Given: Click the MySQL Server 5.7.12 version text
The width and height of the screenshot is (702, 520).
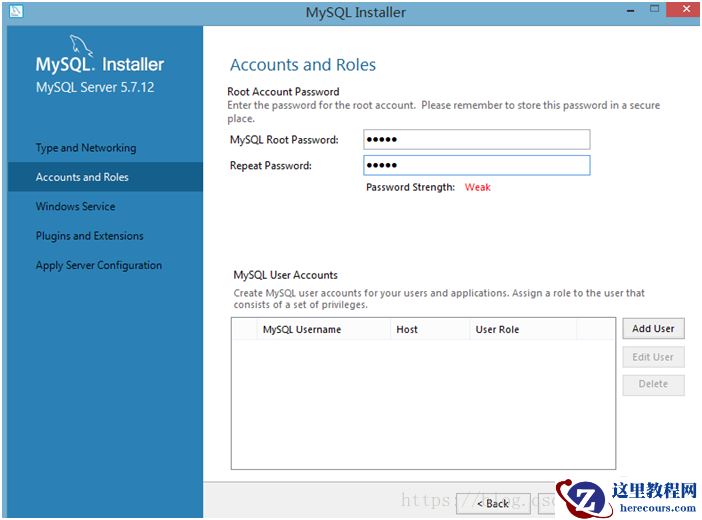Looking at the screenshot, I should 95,87.
